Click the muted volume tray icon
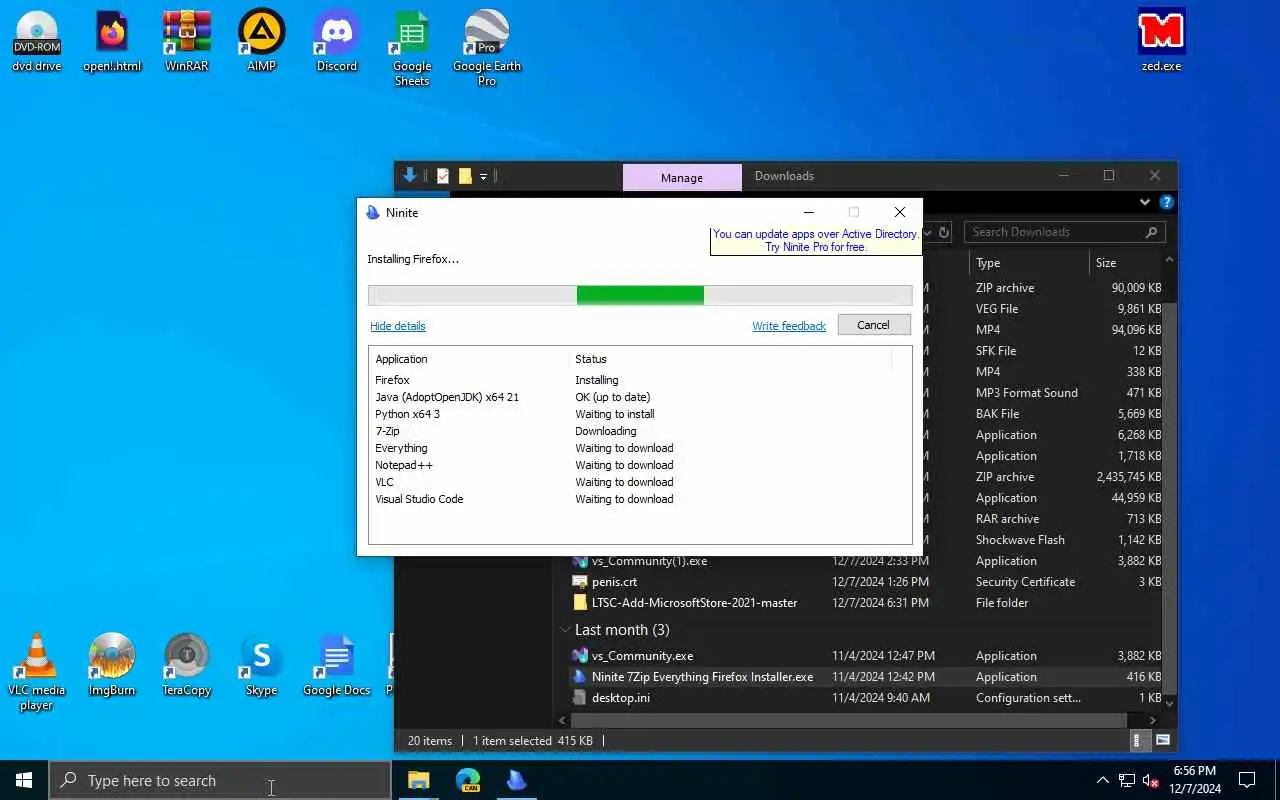Viewport: 1280px width, 800px height. (x=1151, y=780)
